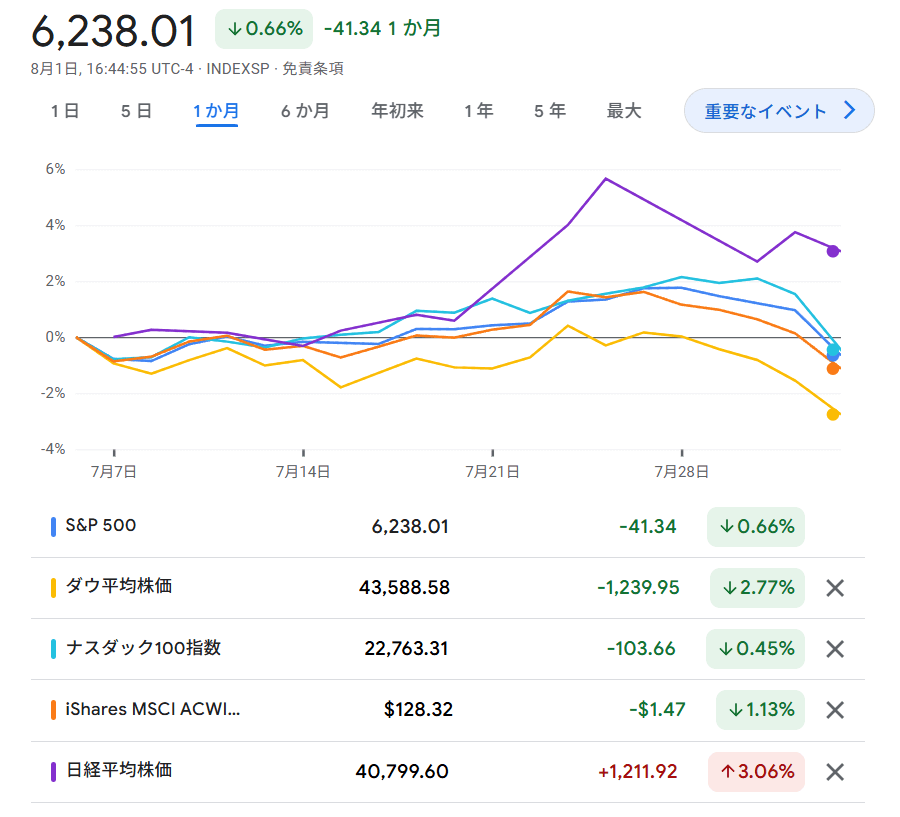
Task: Click the large 6,238.01 headline price
Action: [113, 31]
